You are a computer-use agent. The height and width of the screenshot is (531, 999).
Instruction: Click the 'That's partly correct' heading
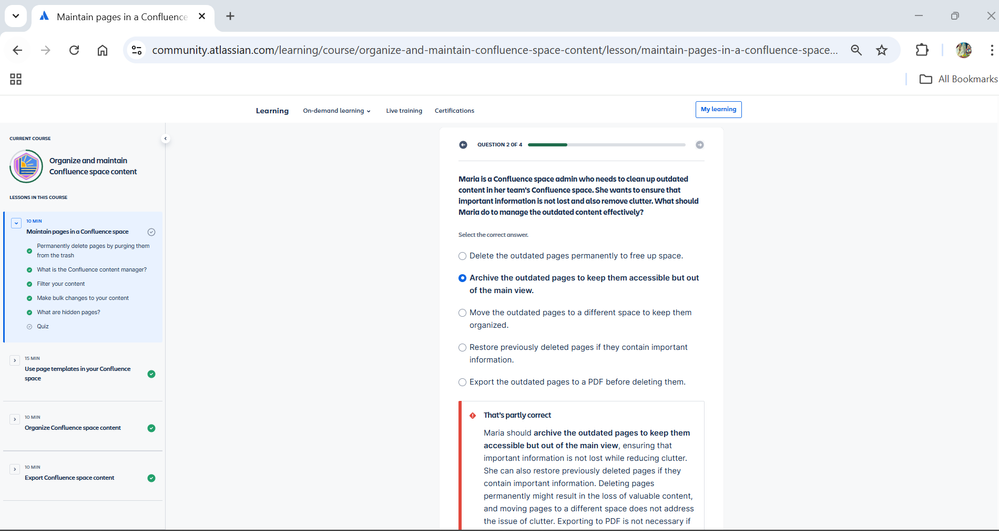click(x=517, y=415)
